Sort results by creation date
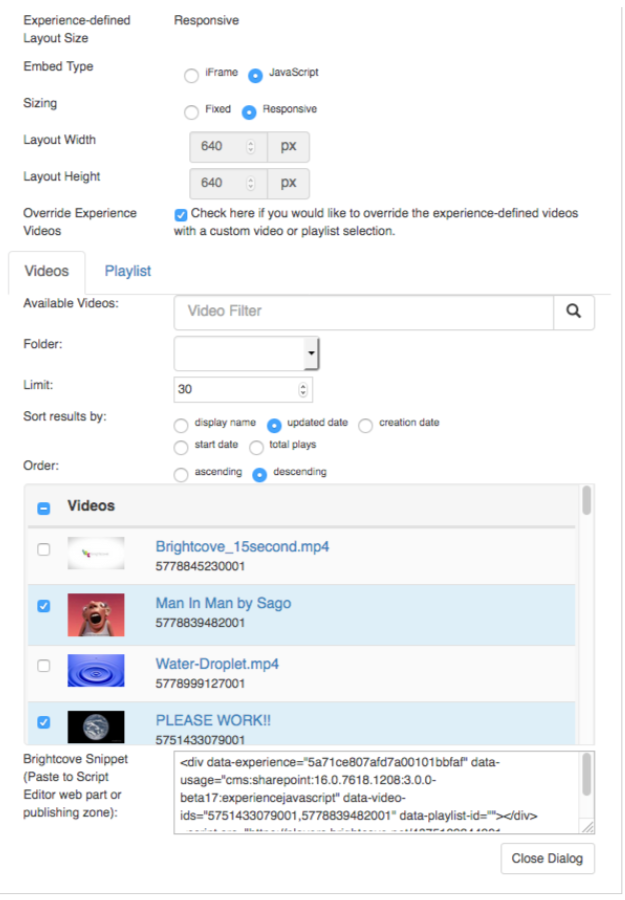The height and width of the screenshot is (900, 625). tap(365, 425)
